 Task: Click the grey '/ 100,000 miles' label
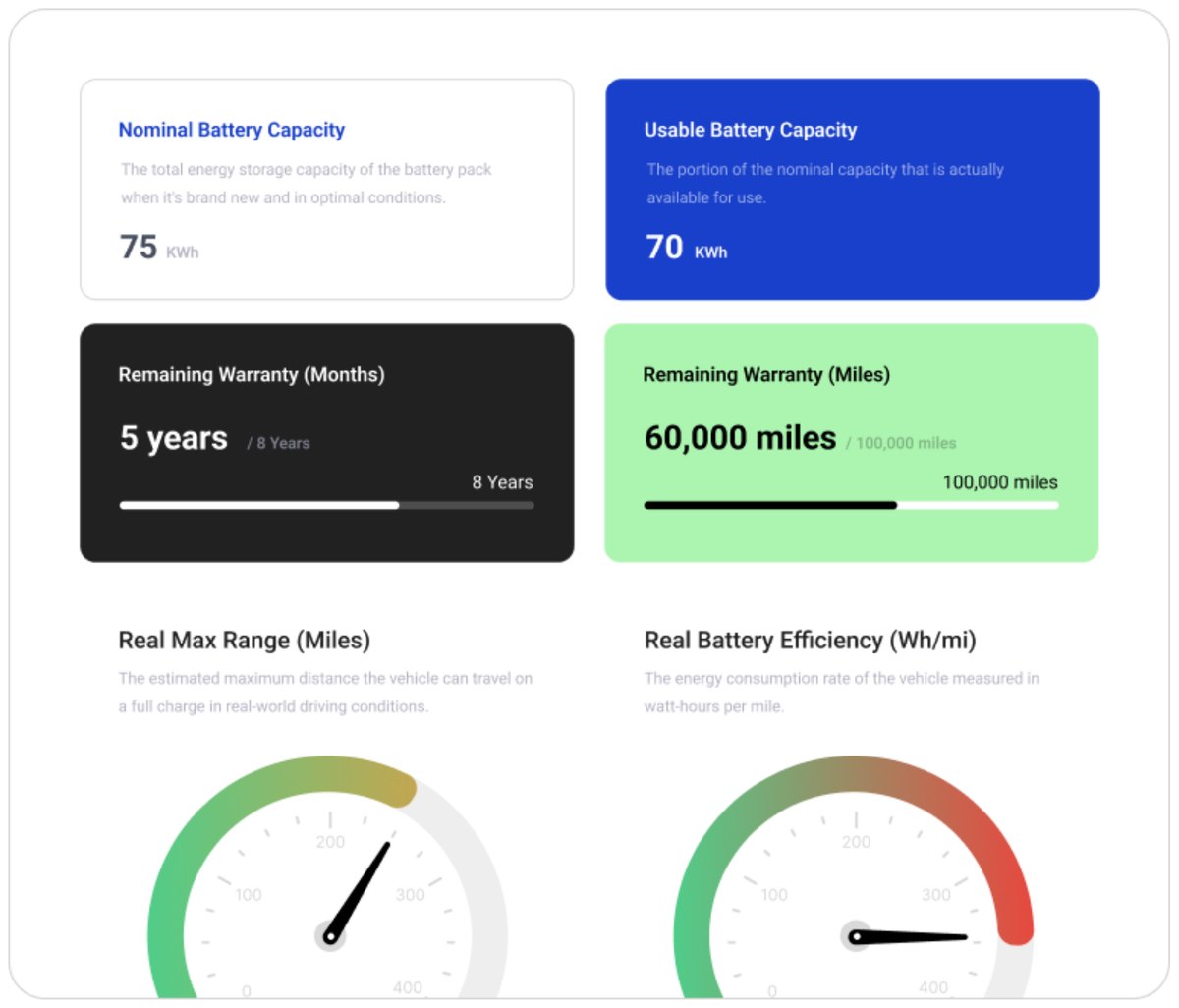(x=901, y=444)
